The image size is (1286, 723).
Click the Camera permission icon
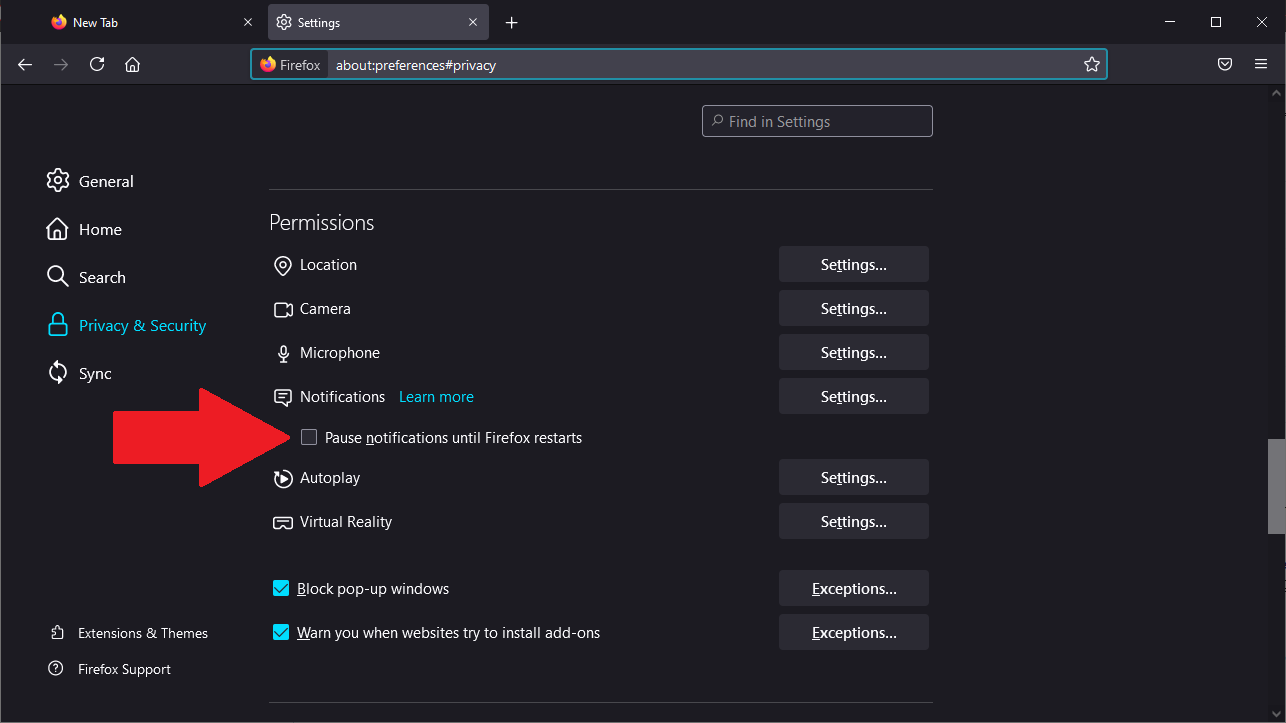point(282,309)
